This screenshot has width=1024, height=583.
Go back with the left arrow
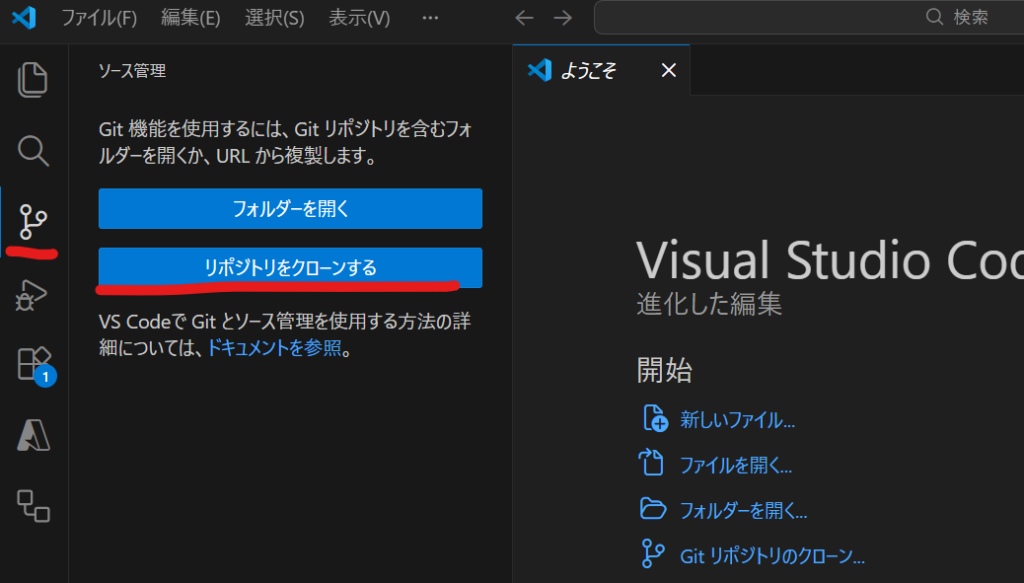[x=524, y=18]
